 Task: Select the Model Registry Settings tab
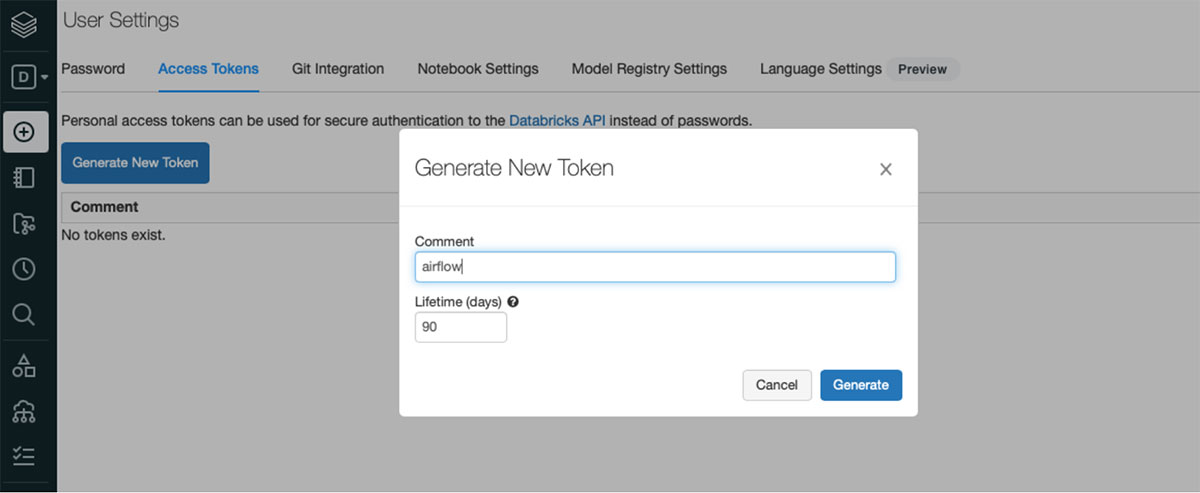(649, 69)
